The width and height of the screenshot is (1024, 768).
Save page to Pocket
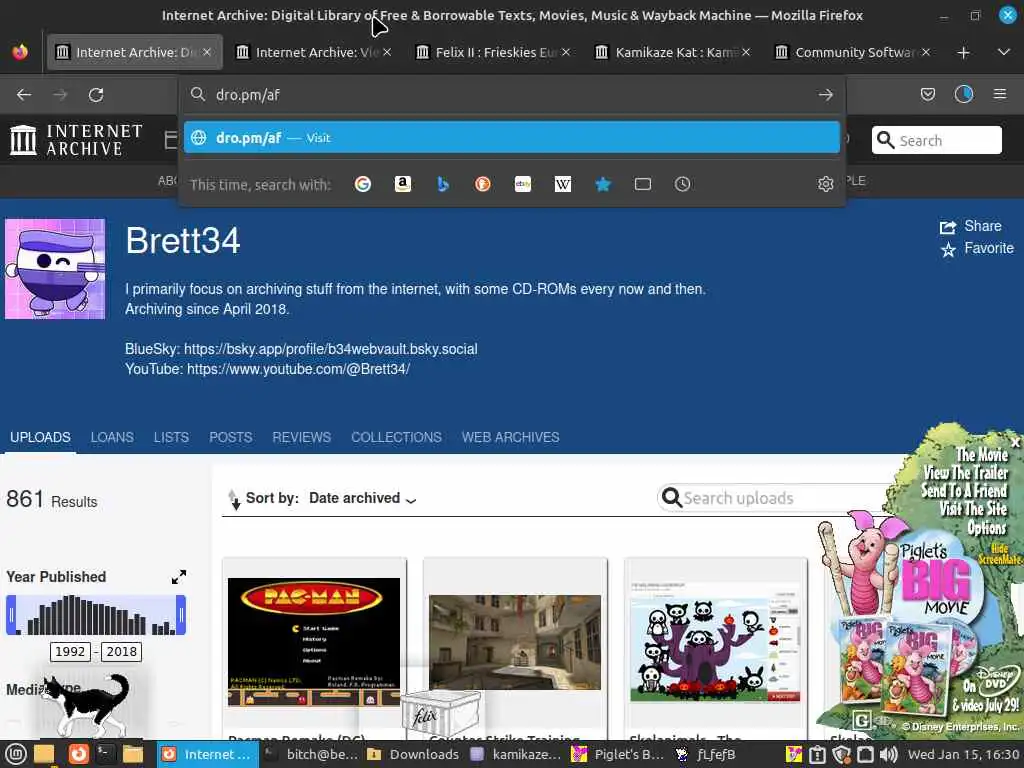(x=927, y=95)
